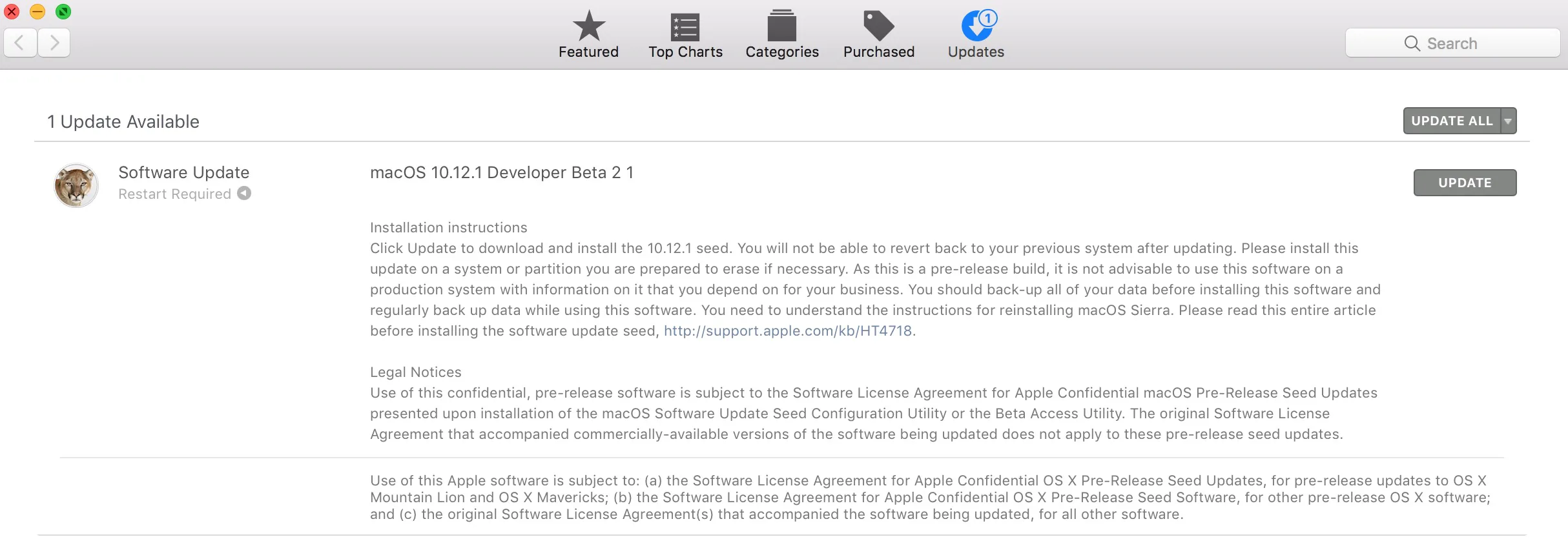Click the Update All button

point(1452,121)
